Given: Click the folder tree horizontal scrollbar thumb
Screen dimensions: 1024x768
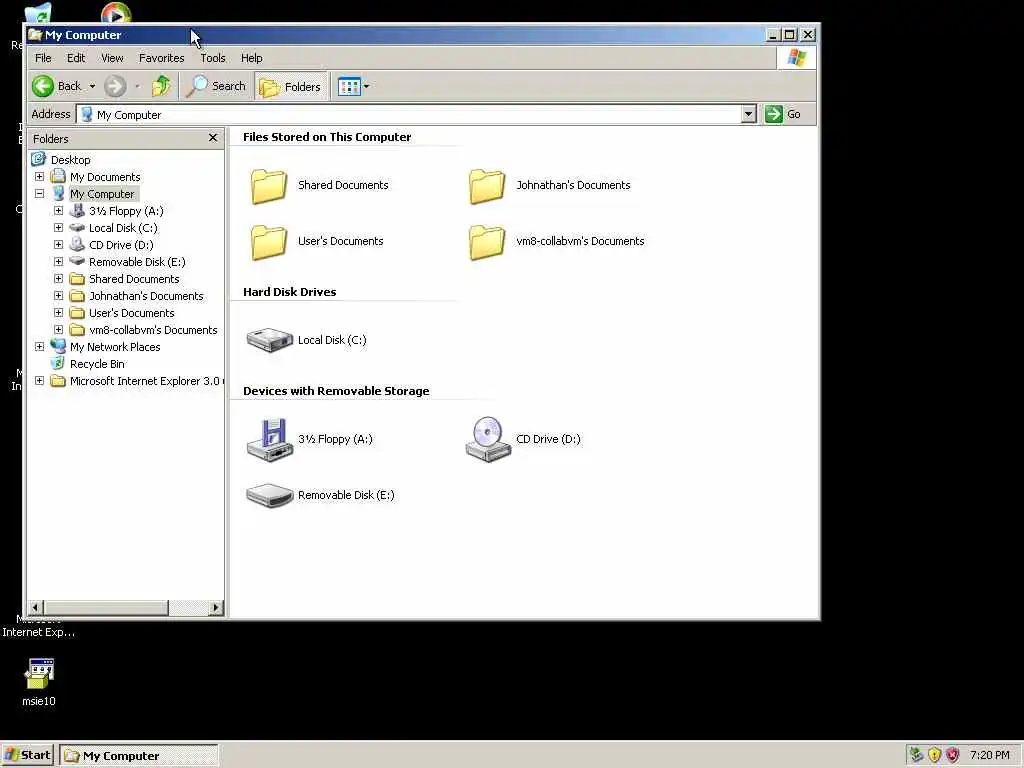Looking at the screenshot, I should (x=106, y=607).
